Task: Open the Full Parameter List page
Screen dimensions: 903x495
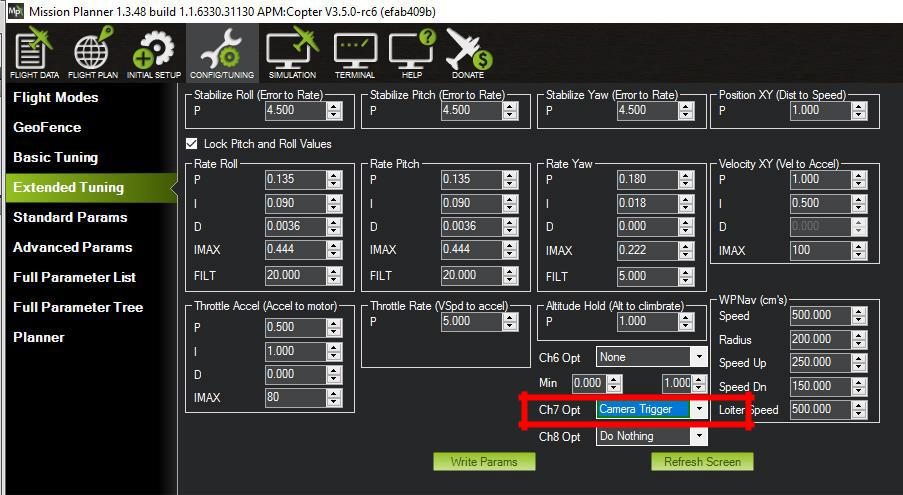Action: [x=74, y=277]
